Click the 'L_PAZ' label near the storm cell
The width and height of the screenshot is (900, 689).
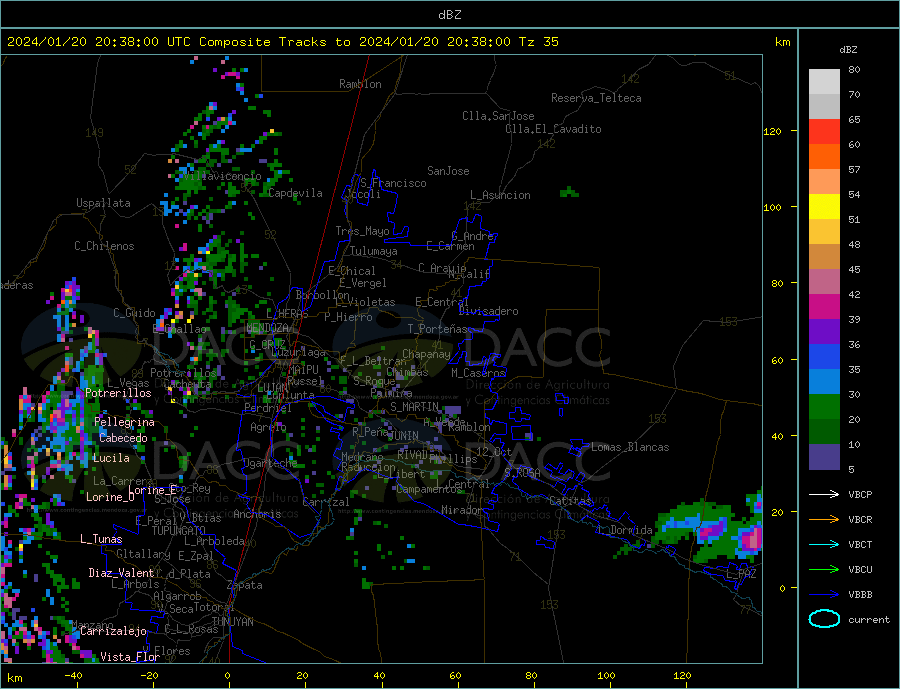(x=741, y=574)
